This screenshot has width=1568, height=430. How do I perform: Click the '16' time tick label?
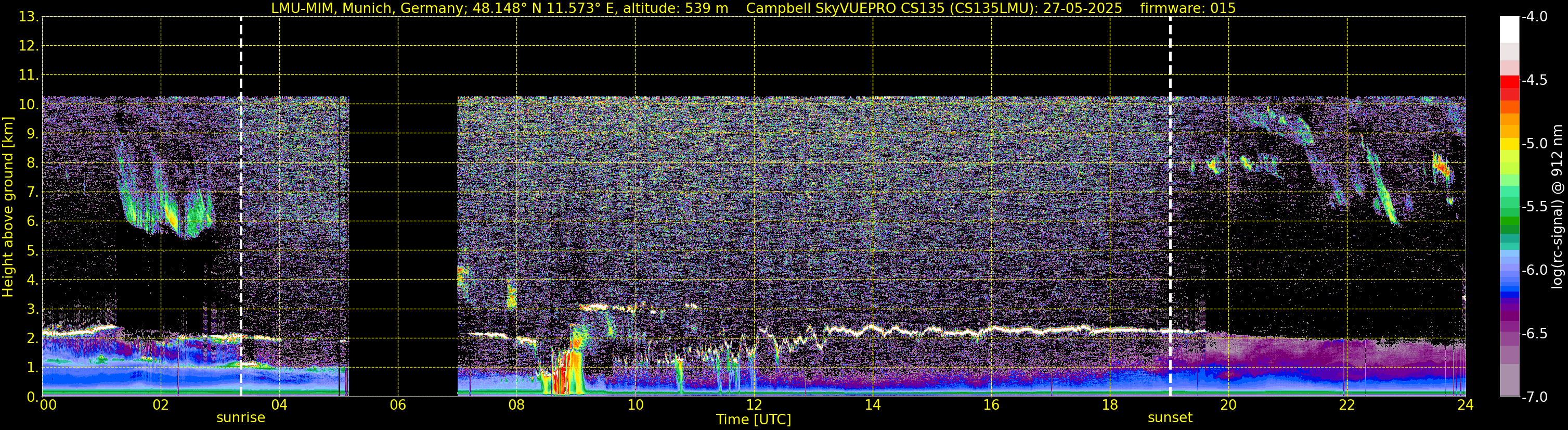(x=991, y=405)
